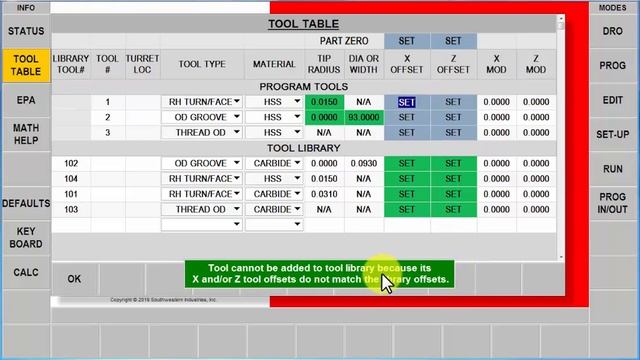This screenshot has height=360, width=640.
Task: Expand tool type dropdown for library tool 101
Action: [x=237, y=193]
